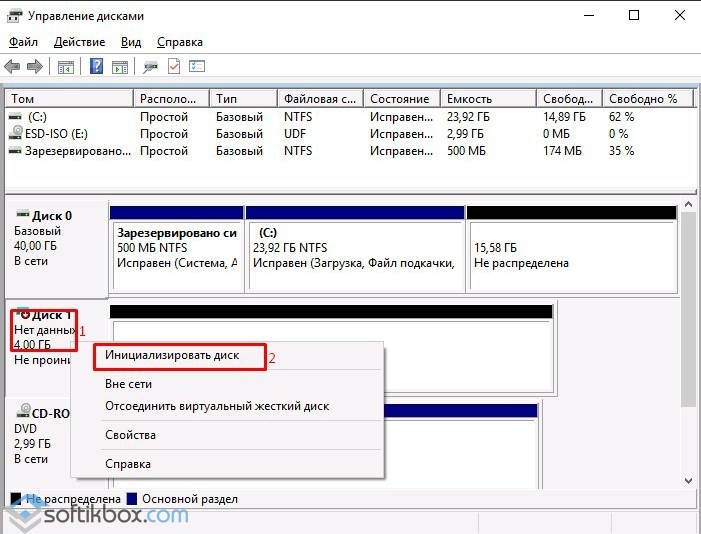Select Инициализировать диск in context menu
Image resolution: width=701 pixels, height=534 pixels.
pos(172,355)
